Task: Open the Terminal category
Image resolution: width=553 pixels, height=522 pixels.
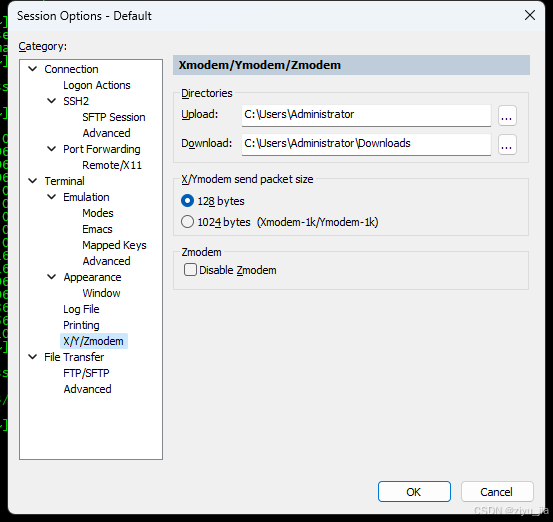Action: coord(65,181)
